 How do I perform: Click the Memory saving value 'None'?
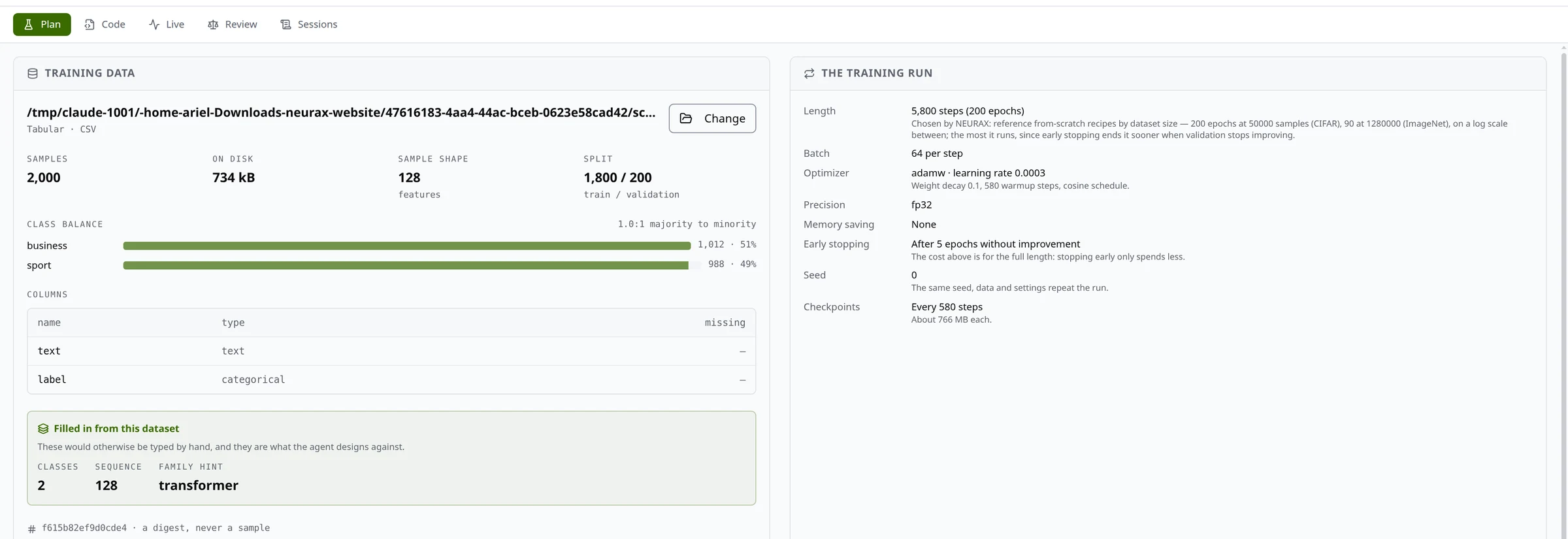coord(924,225)
